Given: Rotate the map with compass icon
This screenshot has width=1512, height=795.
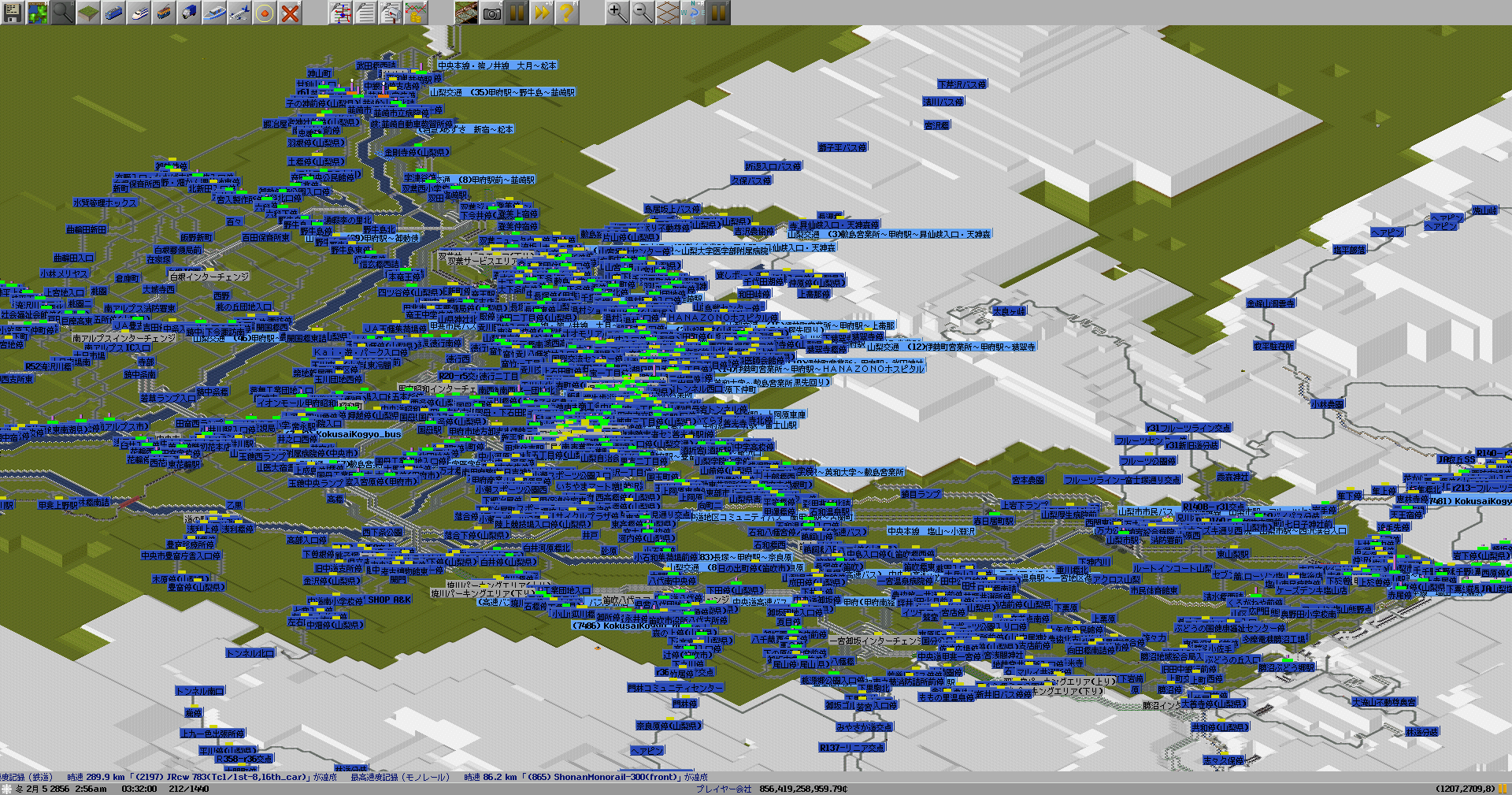Looking at the screenshot, I should click(693, 13).
